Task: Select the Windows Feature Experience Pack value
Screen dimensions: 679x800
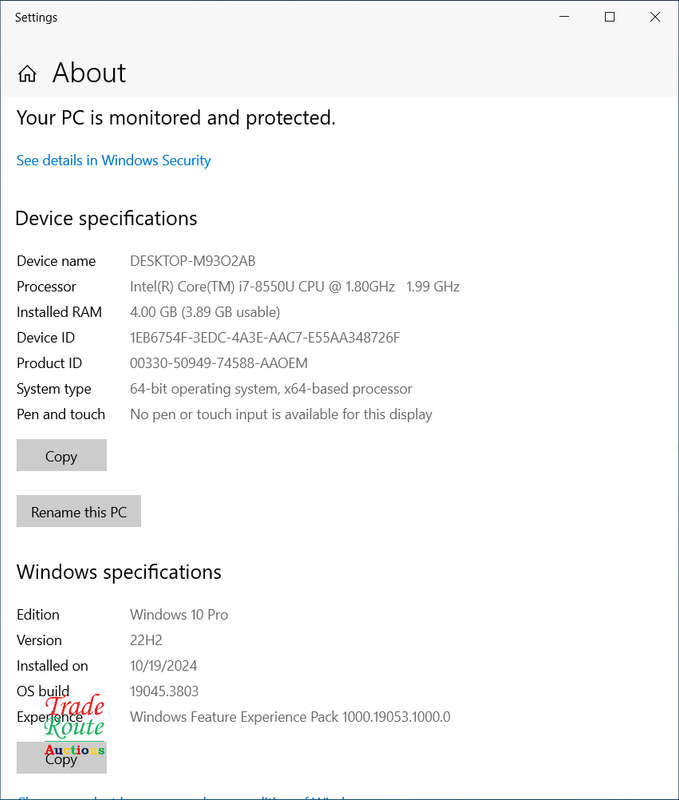Action: point(290,717)
